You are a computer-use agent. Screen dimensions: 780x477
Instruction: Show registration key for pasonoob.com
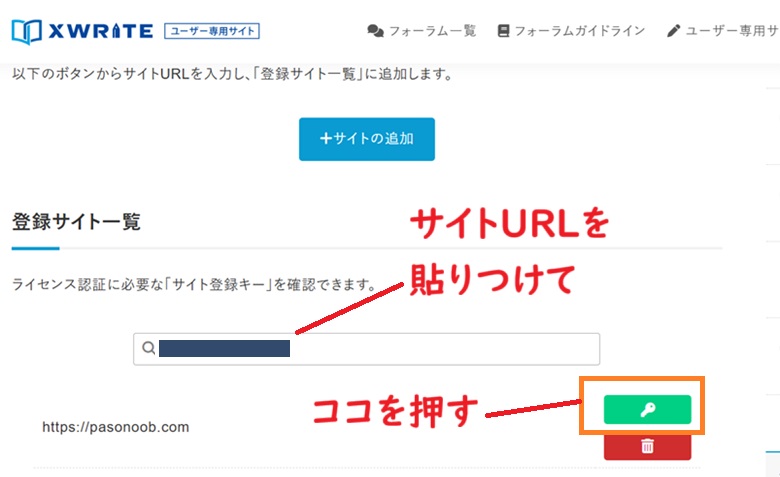tap(647, 409)
